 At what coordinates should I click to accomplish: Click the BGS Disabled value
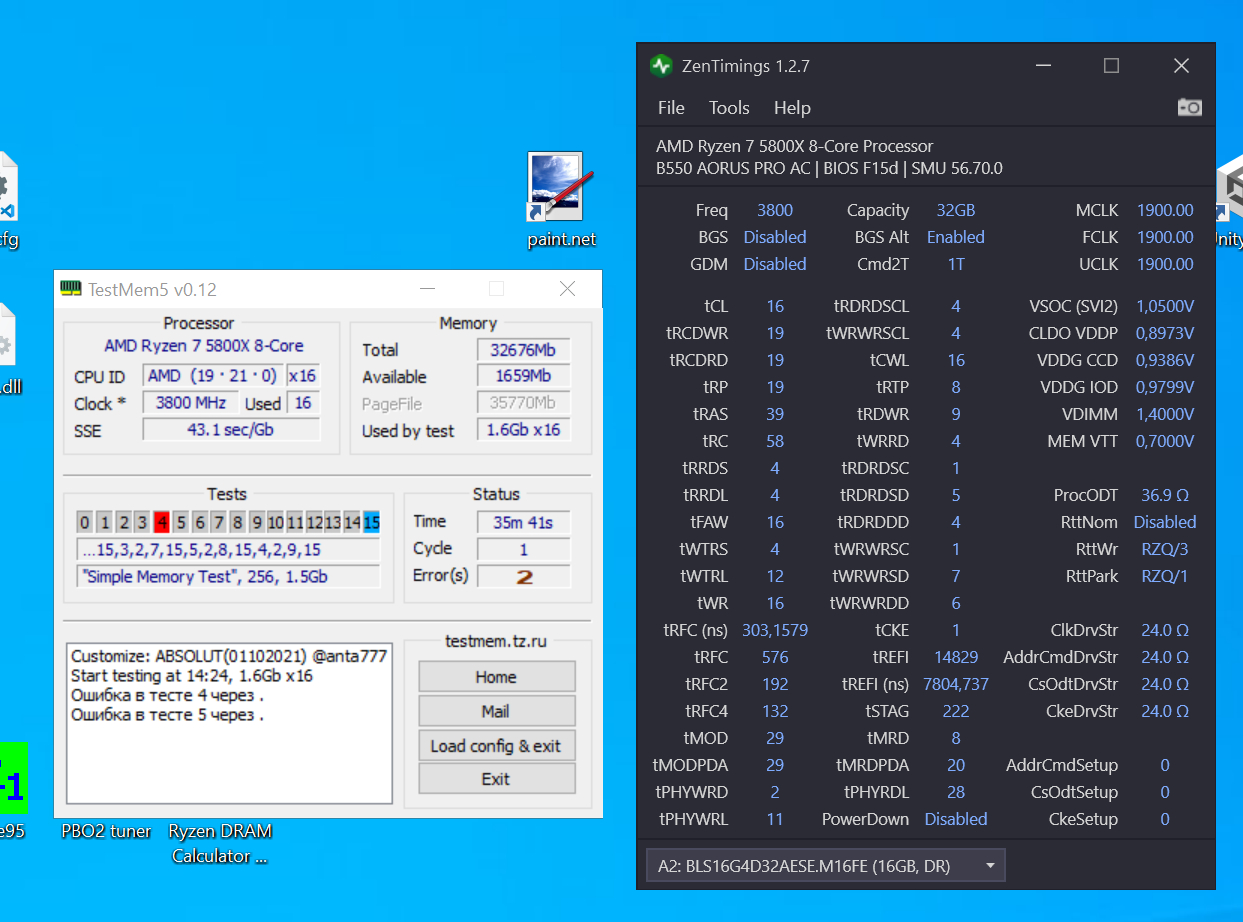pos(774,237)
